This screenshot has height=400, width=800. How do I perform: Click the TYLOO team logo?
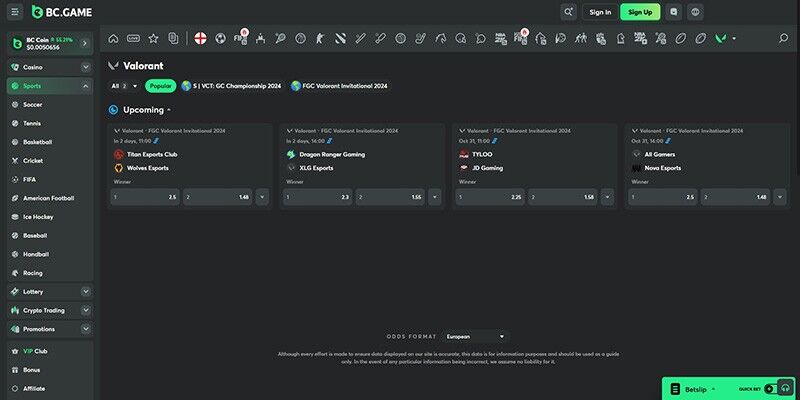click(464, 154)
